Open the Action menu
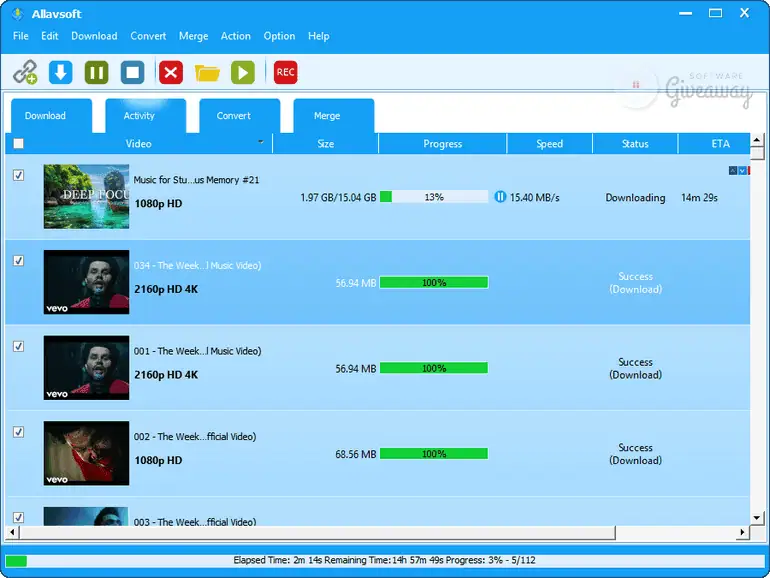The height and width of the screenshot is (578, 770). 236,36
